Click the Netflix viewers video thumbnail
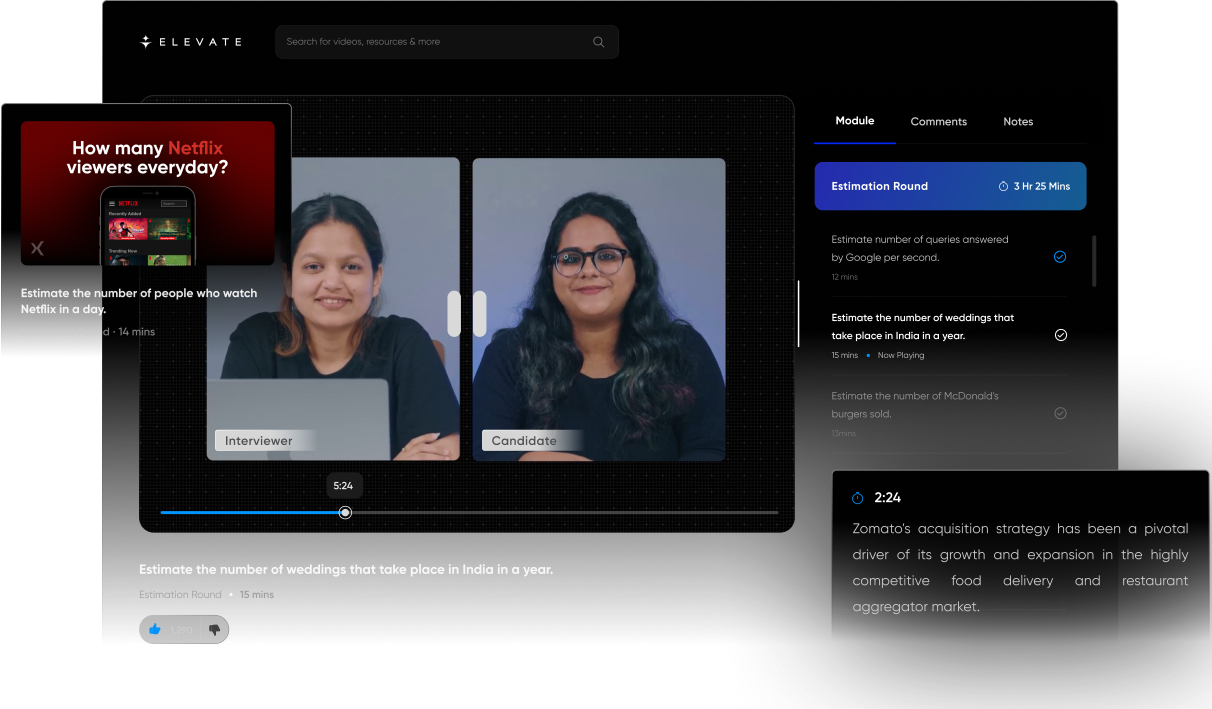 [x=148, y=193]
